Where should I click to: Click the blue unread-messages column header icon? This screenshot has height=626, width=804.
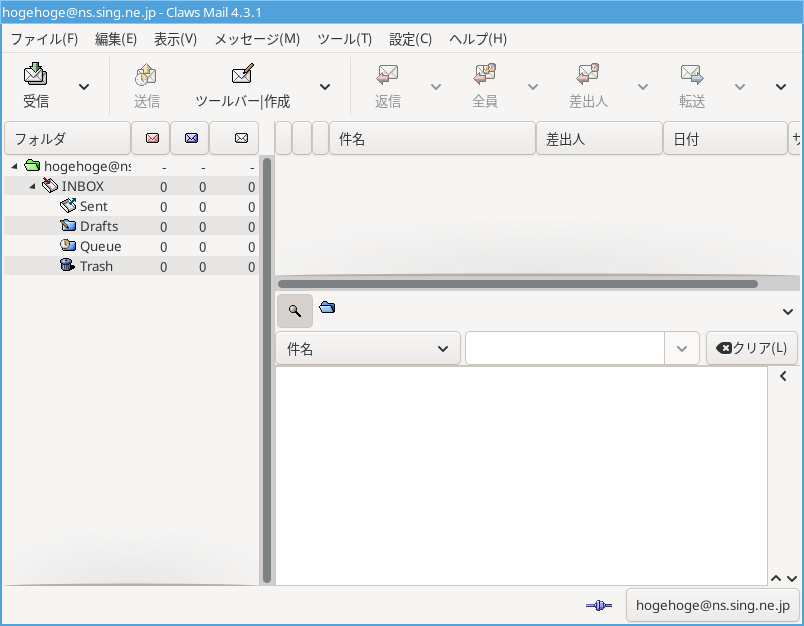191,138
